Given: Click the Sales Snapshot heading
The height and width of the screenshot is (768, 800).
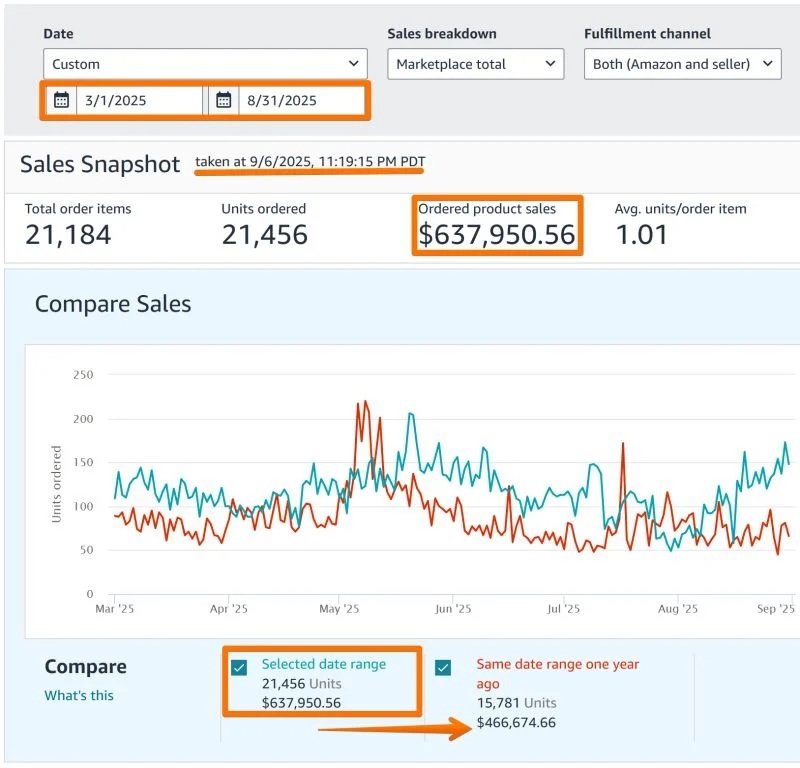Looking at the screenshot, I should click(x=98, y=164).
